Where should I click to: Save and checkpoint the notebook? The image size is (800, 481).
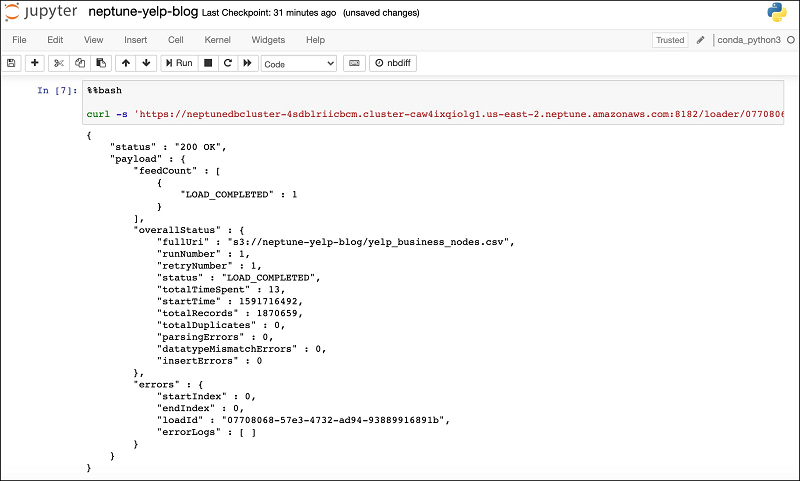pos(11,63)
